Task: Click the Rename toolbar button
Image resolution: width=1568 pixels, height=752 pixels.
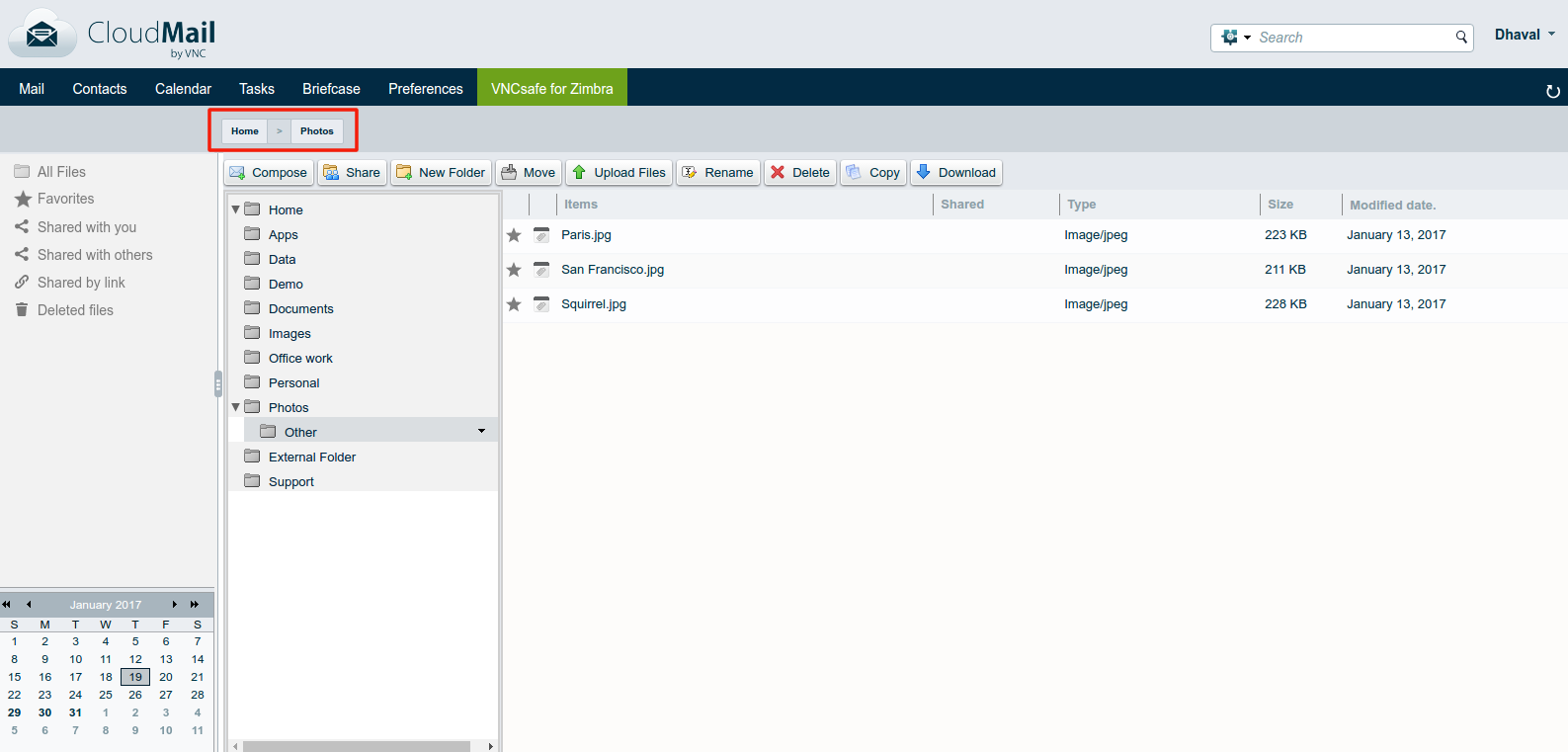Action: [x=718, y=172]
